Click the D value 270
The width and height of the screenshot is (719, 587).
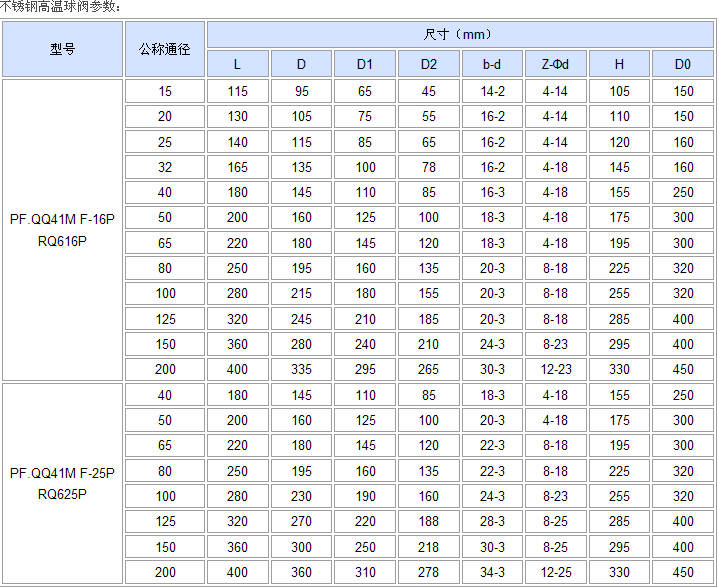coord(301,521)
